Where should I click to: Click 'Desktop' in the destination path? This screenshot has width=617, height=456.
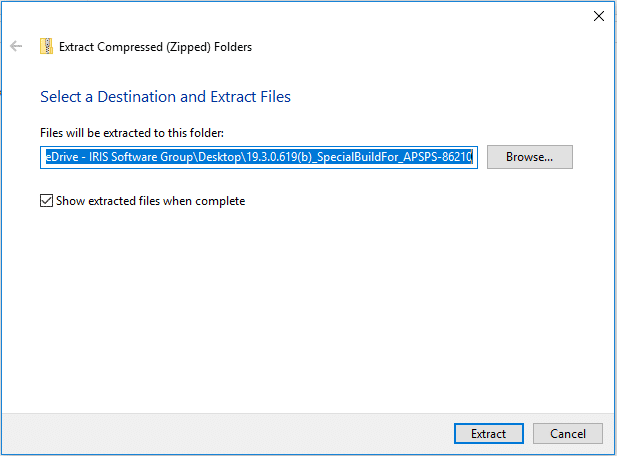(219, 157)
